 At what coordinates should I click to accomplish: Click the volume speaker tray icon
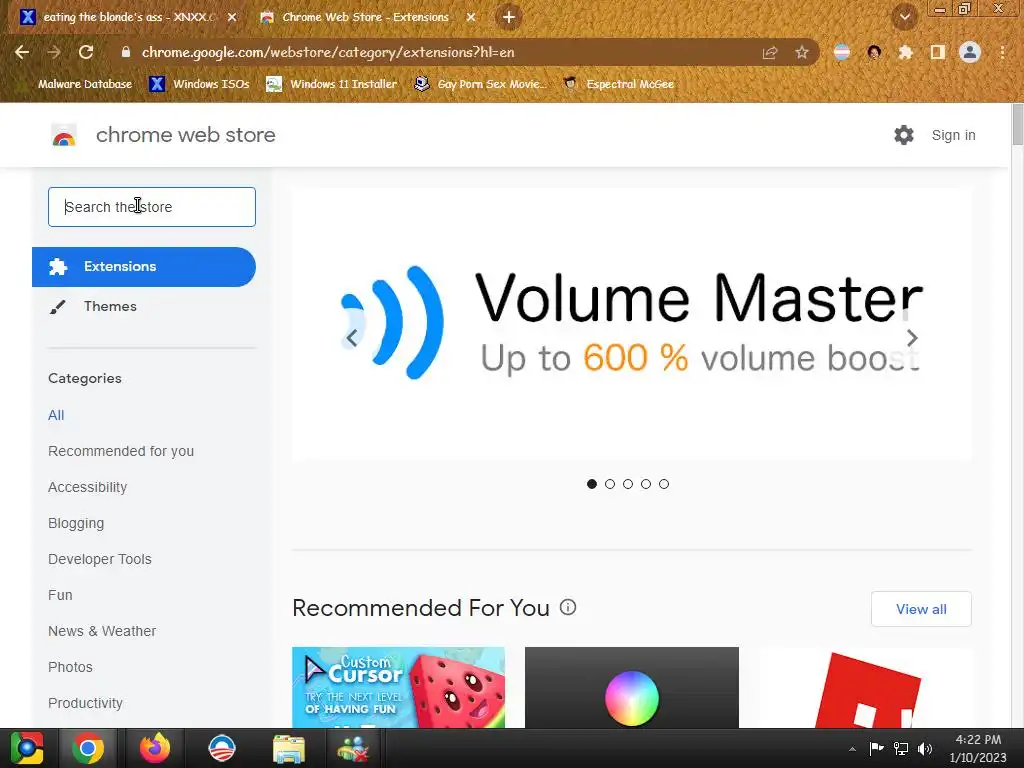(925, 748)
